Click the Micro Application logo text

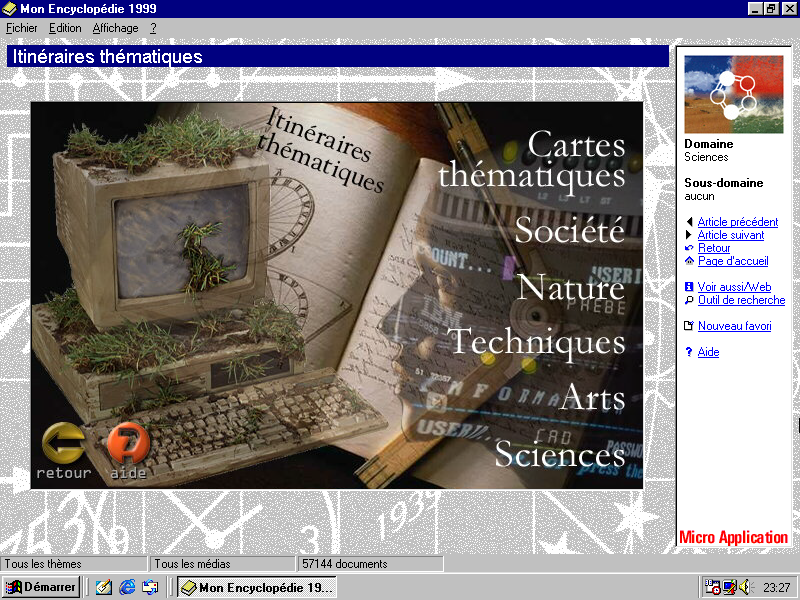(733, 537)
